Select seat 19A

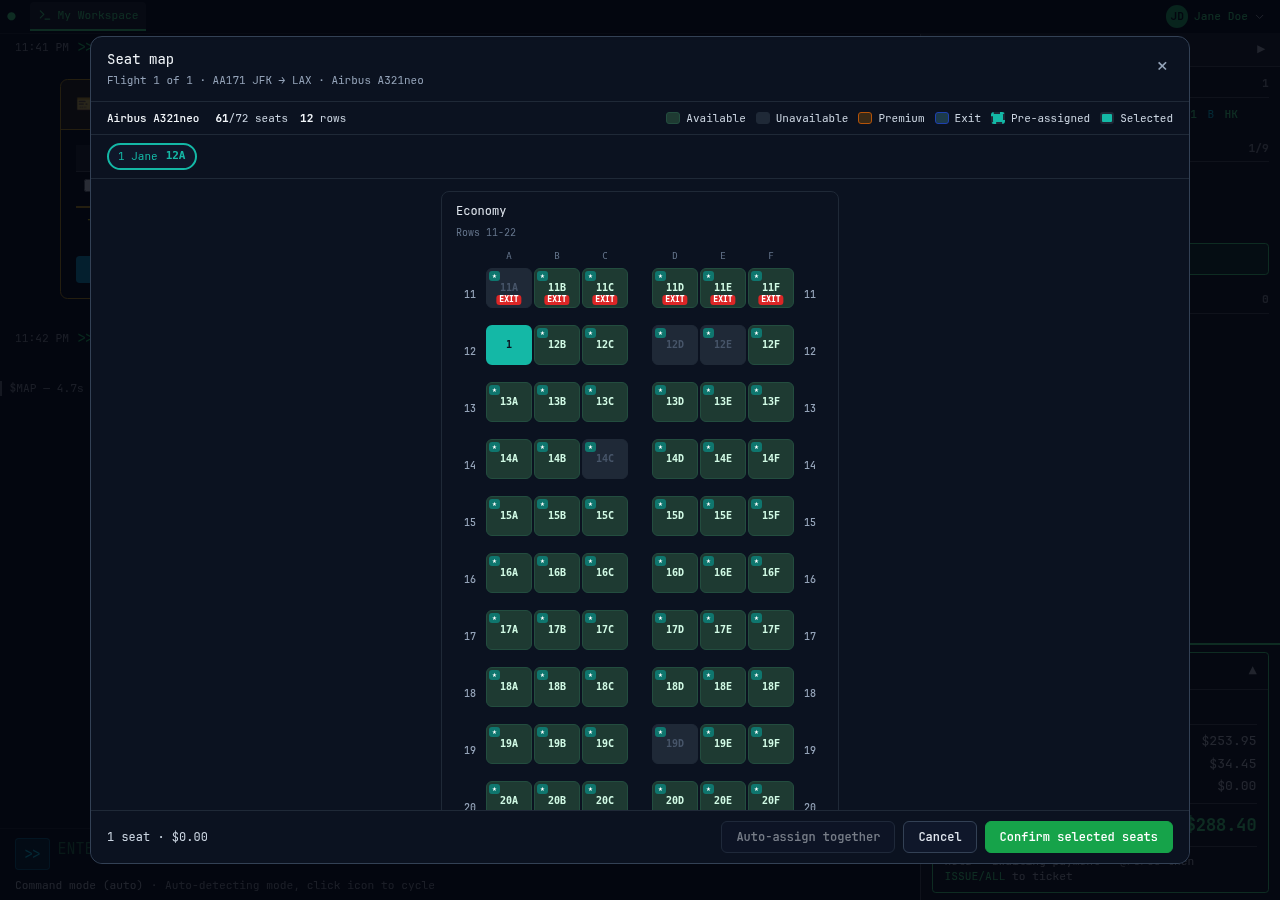pyautogui.click(x=509, y=744)
